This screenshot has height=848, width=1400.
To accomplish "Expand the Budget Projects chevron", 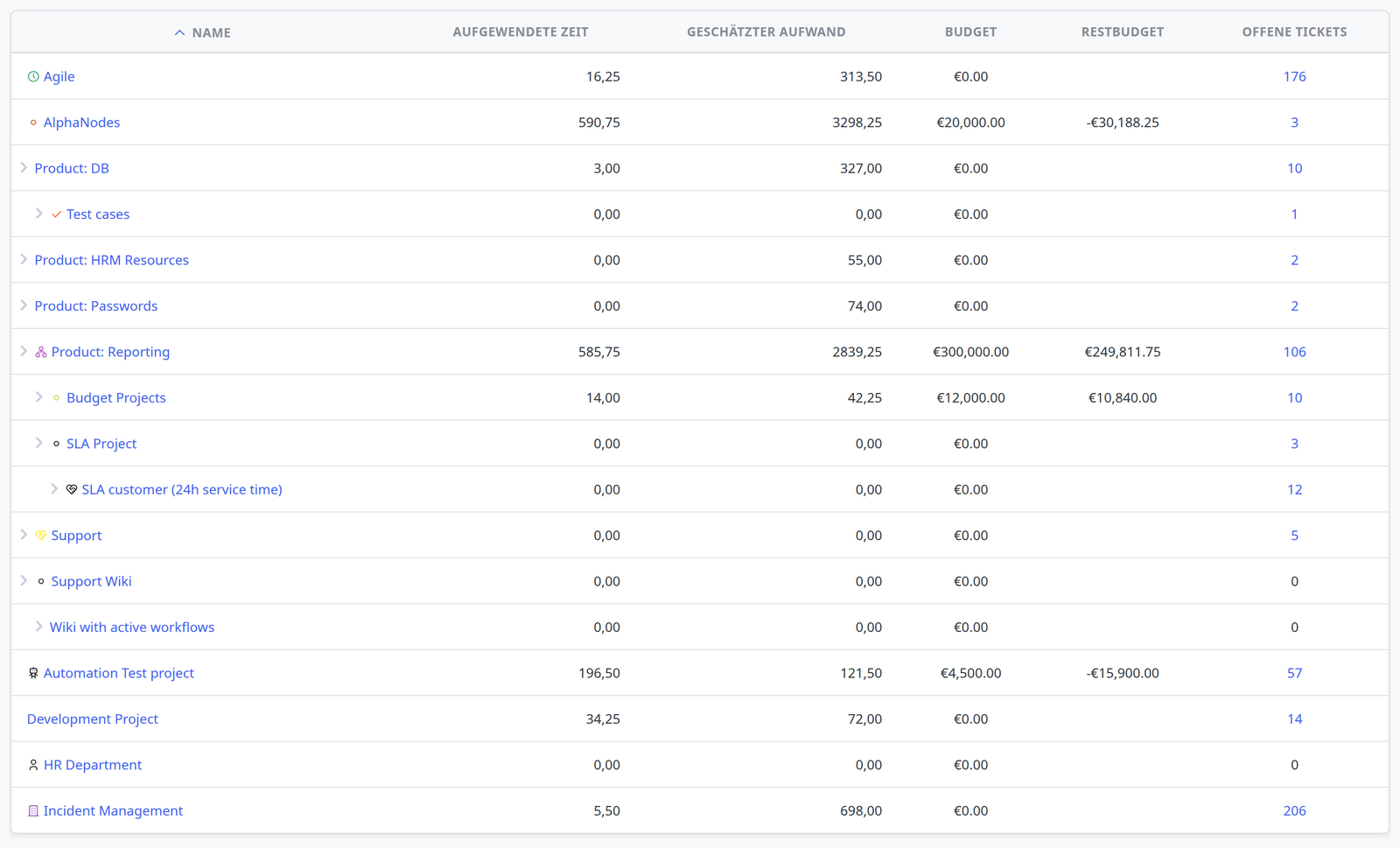I will (x=38, y=397).
